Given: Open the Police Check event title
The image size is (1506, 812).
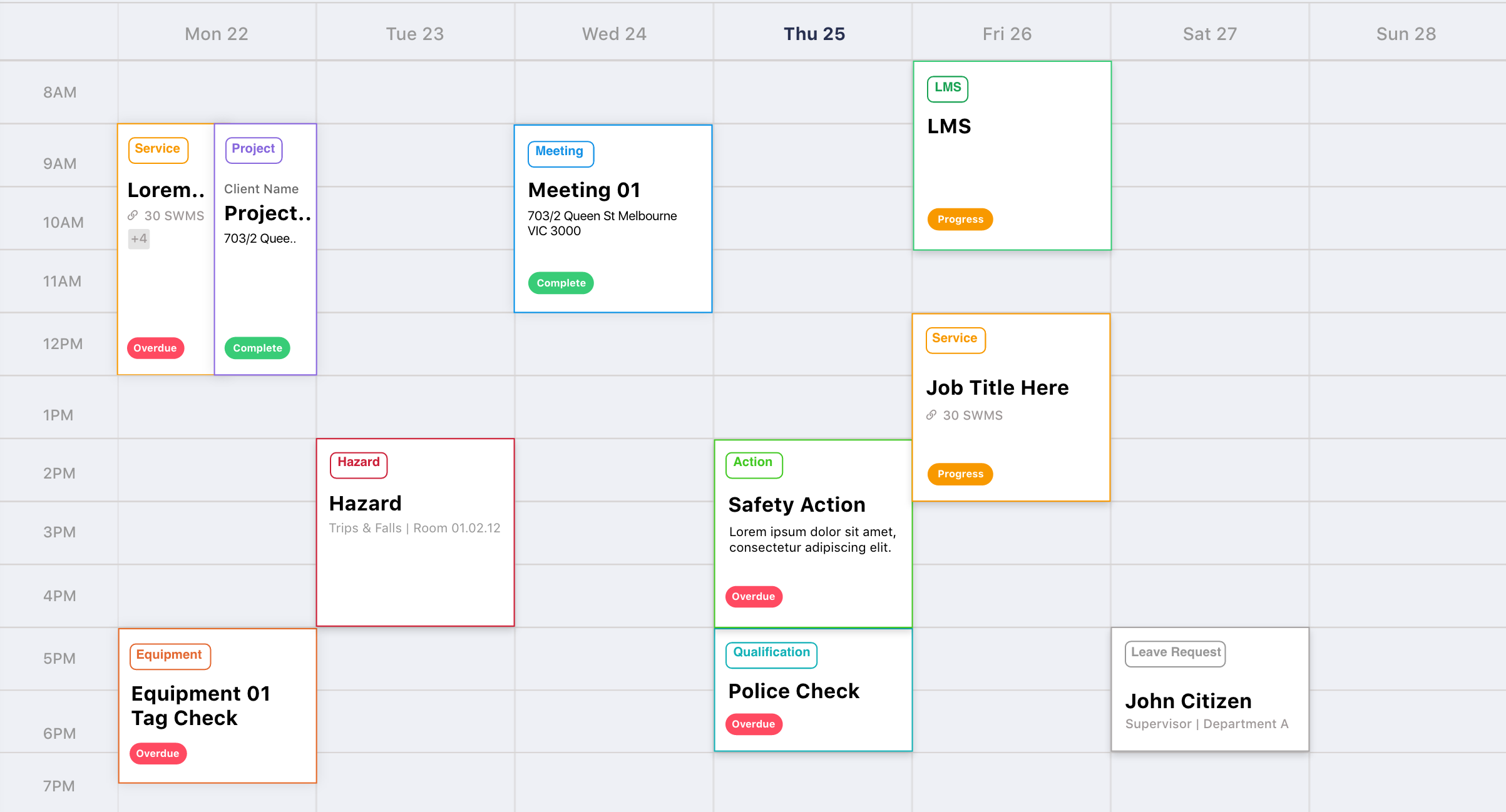Looking at the screenshot, I should (794, 691).
